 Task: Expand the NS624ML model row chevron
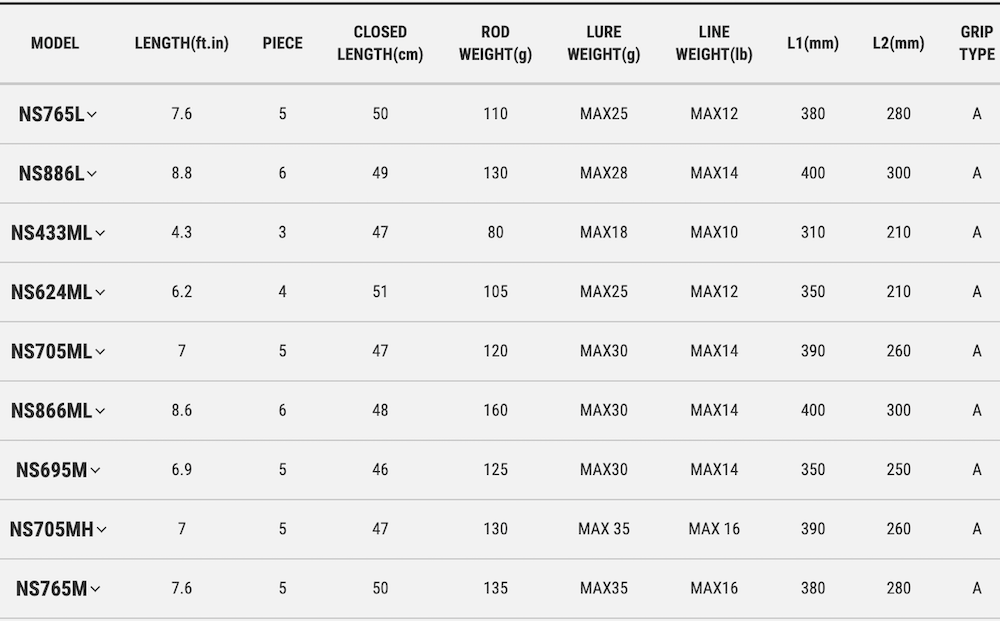click(x=100, y=293)
